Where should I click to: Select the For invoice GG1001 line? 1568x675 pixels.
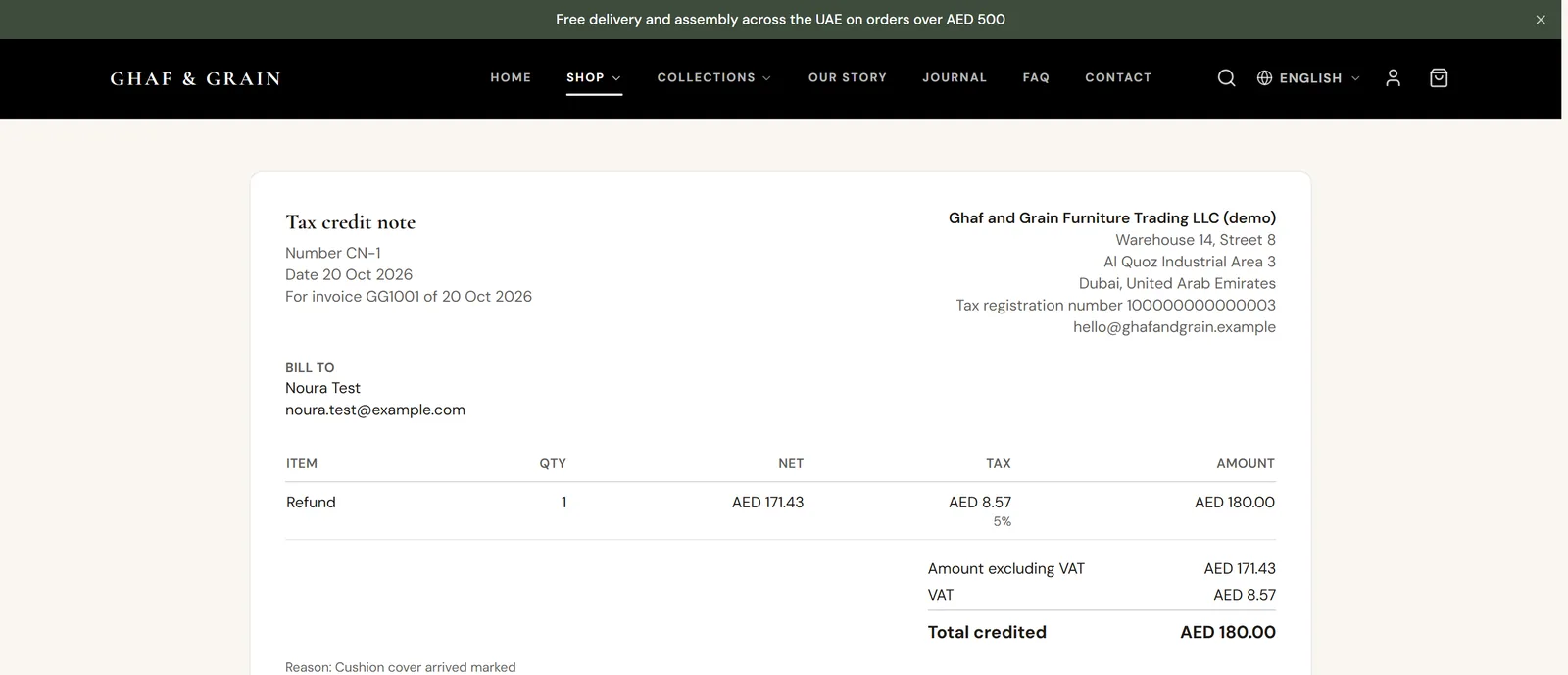[x=409, y=296]
